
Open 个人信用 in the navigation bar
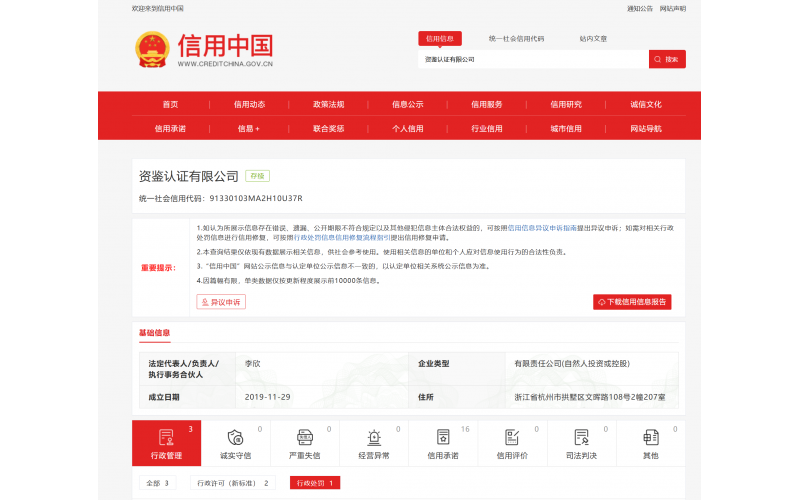(x=408, y=129)
